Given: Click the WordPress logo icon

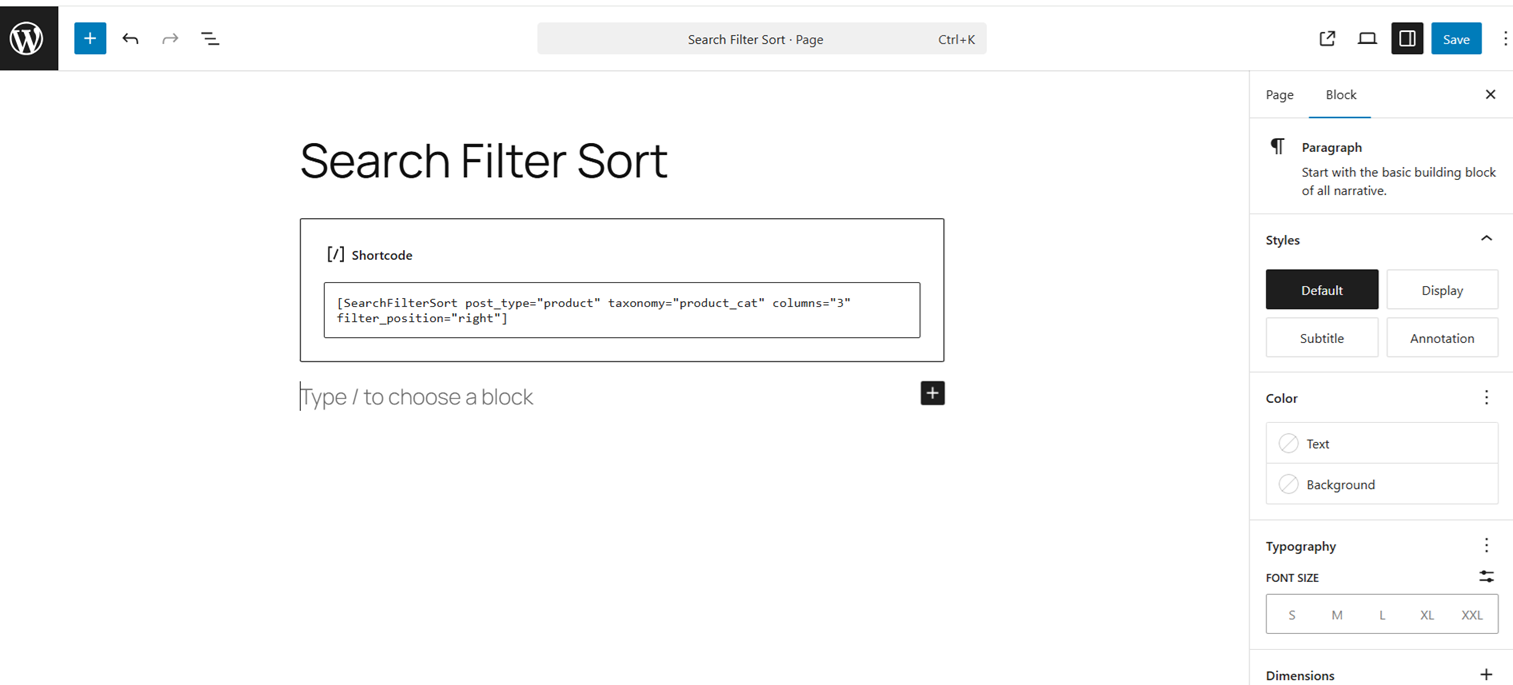Looking at the screenshot, I should coord(27,39).
